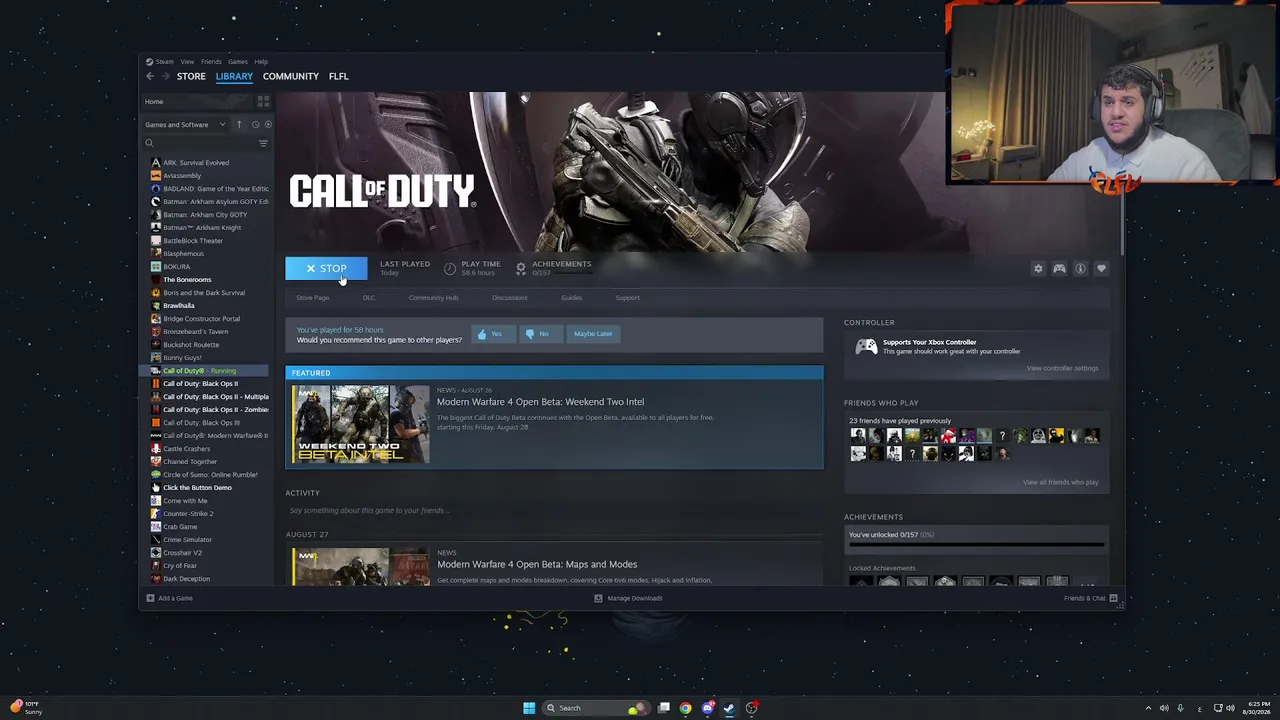
Task: Click the Play Time clock icon
Action: tap(450, 269)
